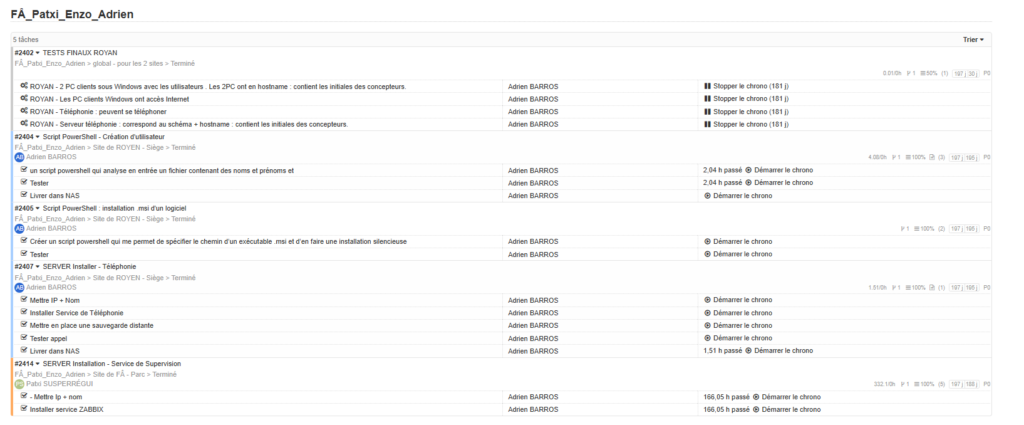
Task: Click Patxi SUSPERRÉGUI avatar under task #2414
Action: point(20,385)
